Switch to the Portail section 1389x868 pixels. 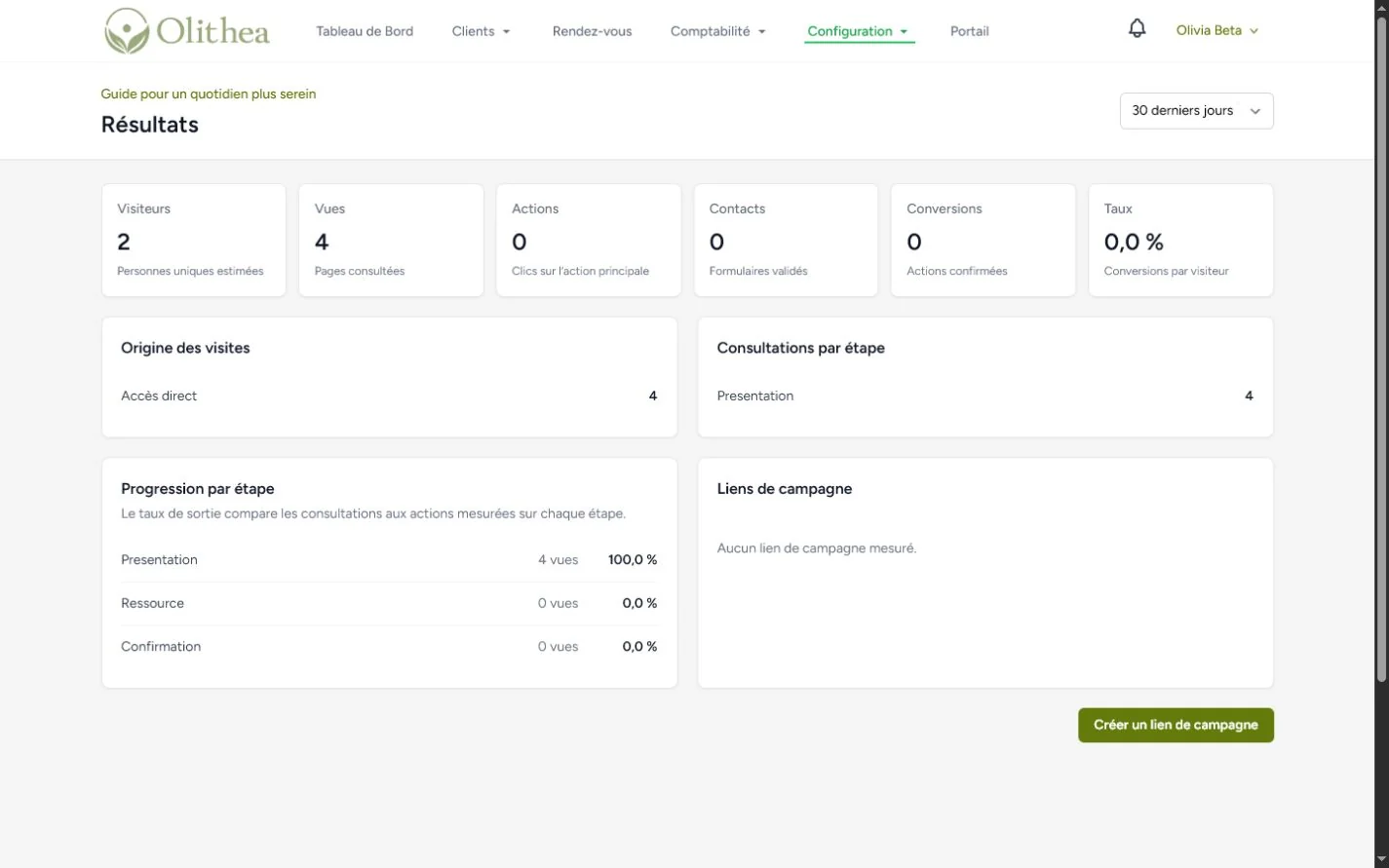coord(969,31)
